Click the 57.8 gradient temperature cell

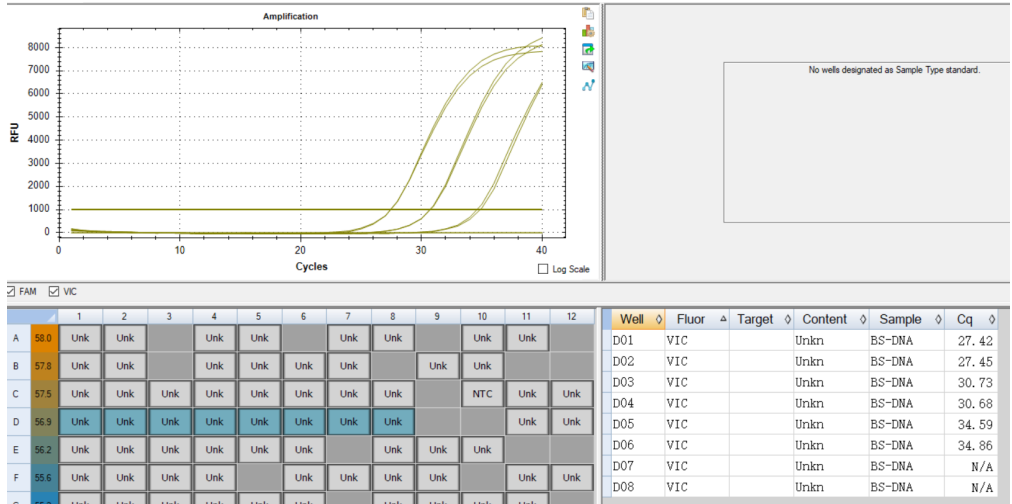pyautogui.click(x=44, y=366)
